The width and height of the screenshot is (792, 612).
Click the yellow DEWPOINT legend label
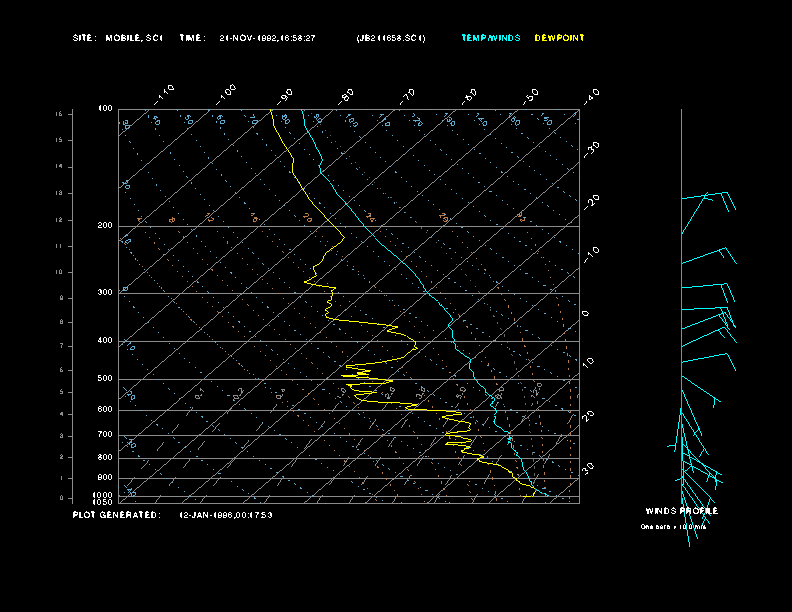click(x=559, y=38)
